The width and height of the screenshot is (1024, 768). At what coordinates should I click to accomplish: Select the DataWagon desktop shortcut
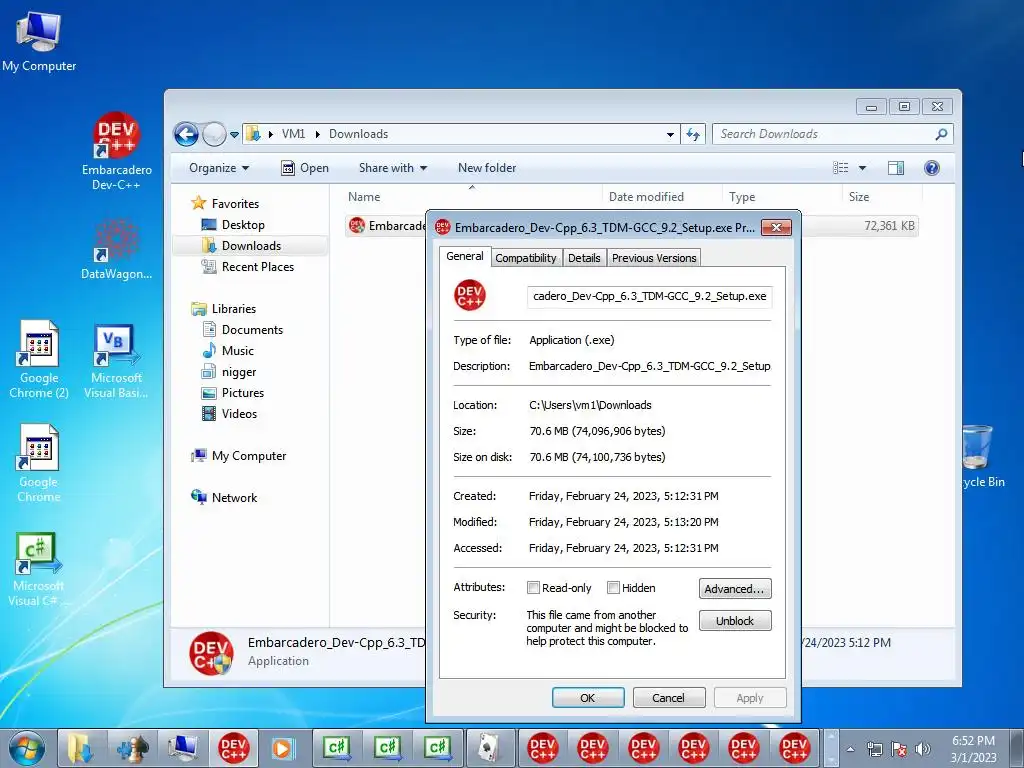pyautogui.click(x=116, y=249)
